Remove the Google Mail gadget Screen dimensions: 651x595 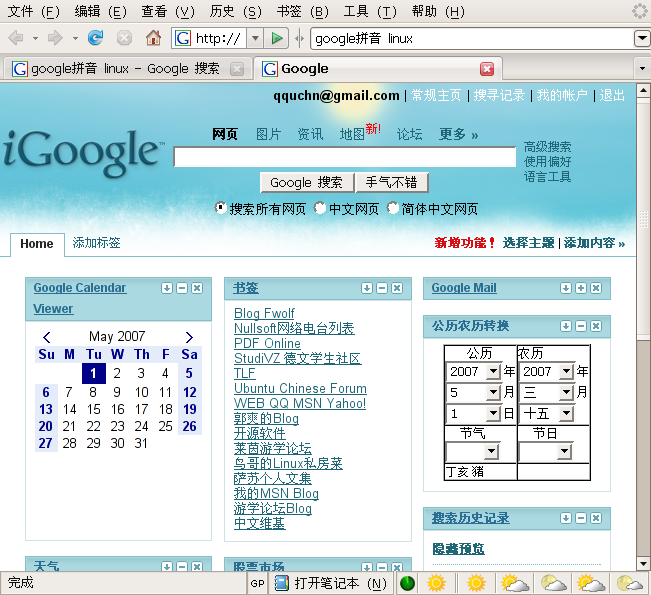596,288
